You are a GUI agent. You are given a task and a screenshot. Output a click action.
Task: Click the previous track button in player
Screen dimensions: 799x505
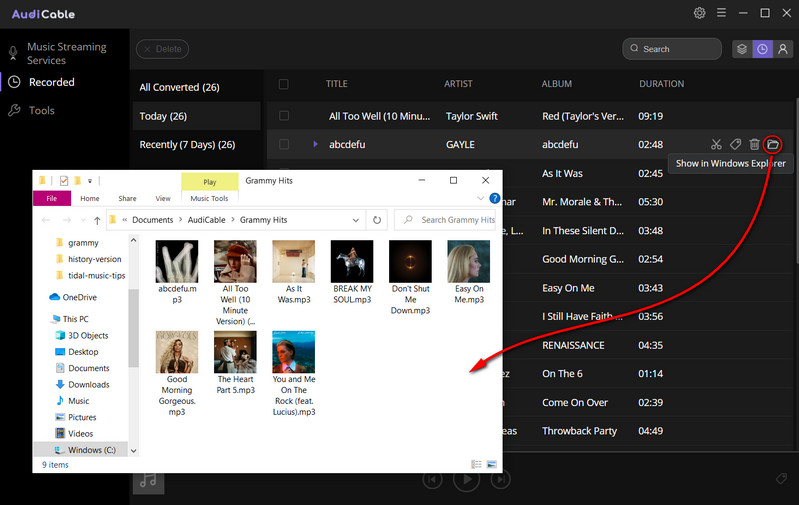pos(432,480)
